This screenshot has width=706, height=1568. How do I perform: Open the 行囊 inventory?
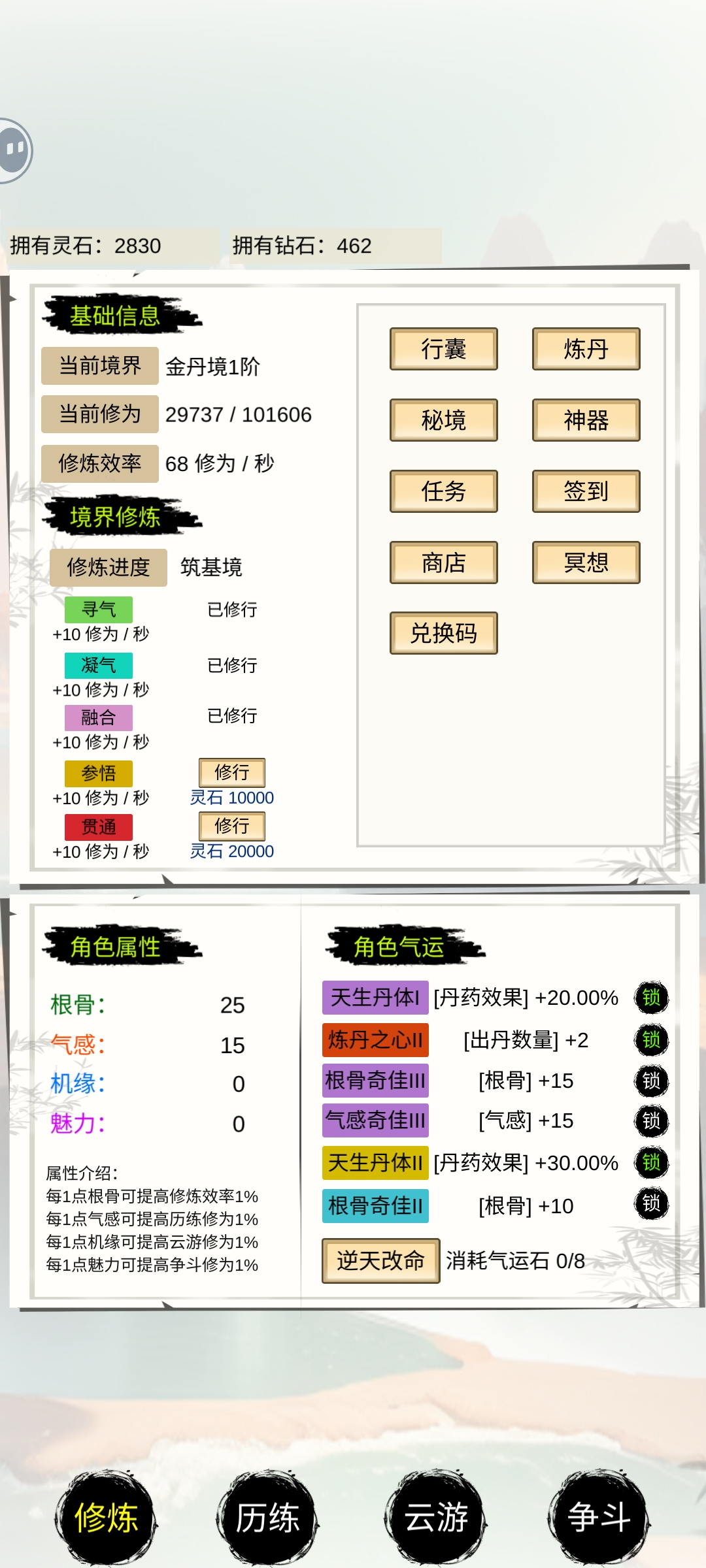coord(444,349)
